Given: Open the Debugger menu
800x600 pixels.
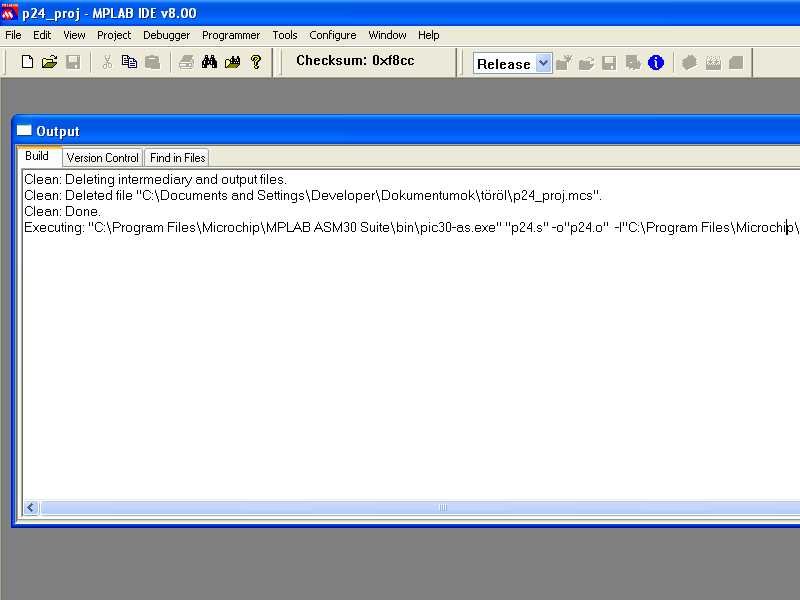Looking at the screenshot, I should pyautogui.click(x=166, y=35).
